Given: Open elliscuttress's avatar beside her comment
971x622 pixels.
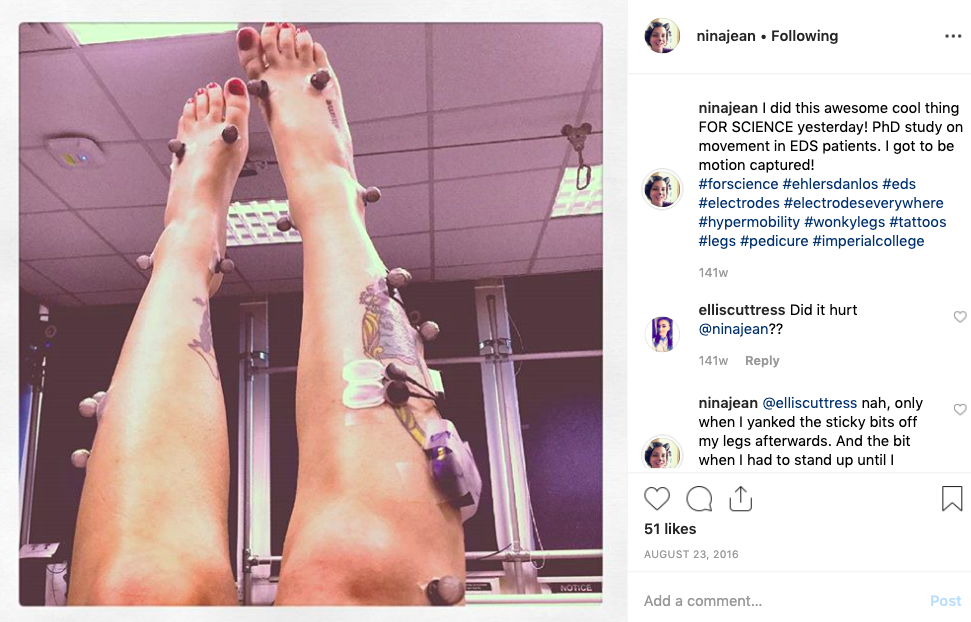Looking at the screenshot, I should (x=662, y=334).
